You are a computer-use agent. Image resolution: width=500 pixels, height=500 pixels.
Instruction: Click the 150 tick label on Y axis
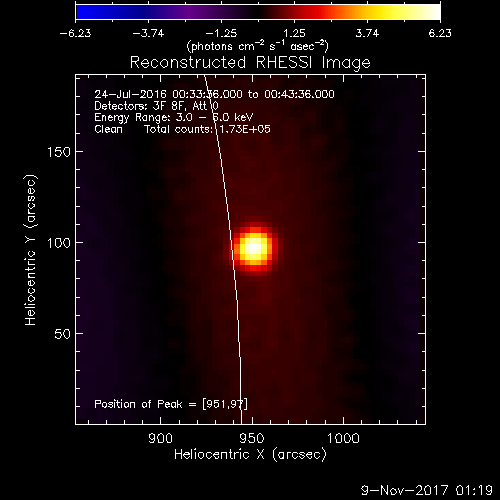point(59,152)
